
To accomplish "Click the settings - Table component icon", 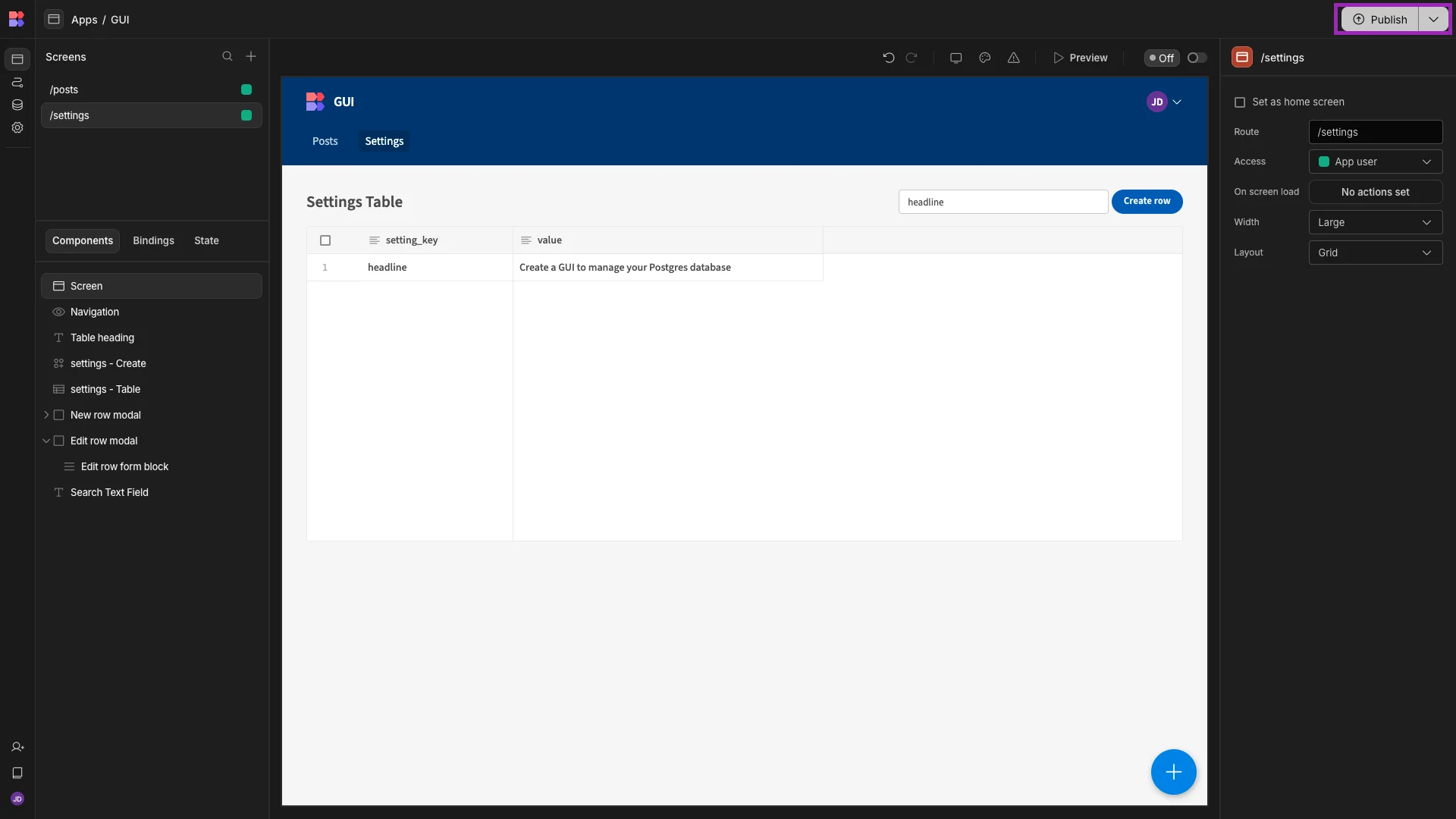I will pos(58,389).
